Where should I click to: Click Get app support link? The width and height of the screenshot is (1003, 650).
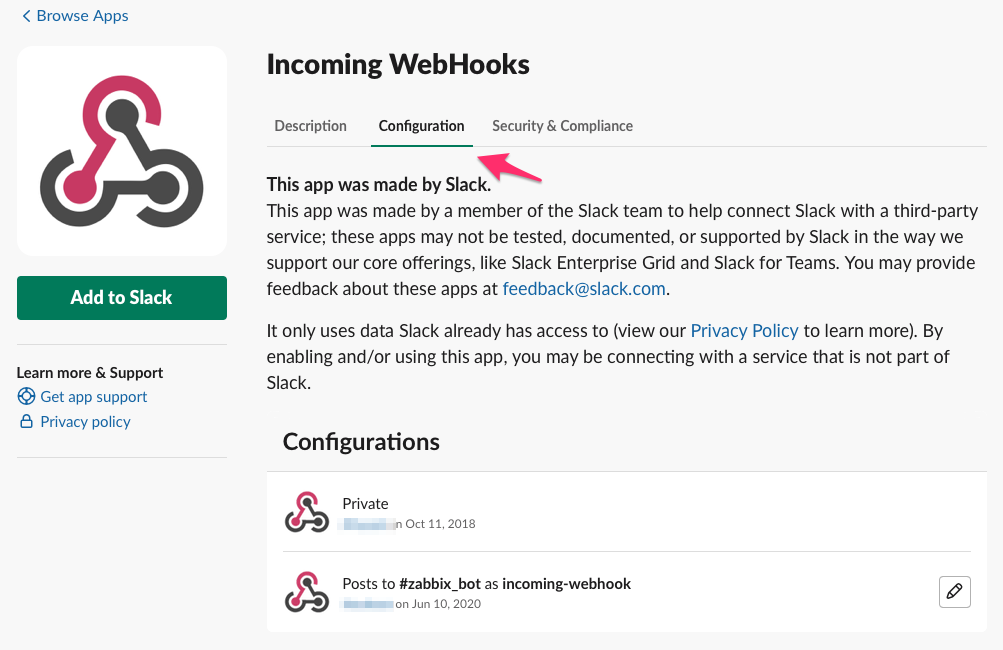pyautogui.click(x=93, y=397)
